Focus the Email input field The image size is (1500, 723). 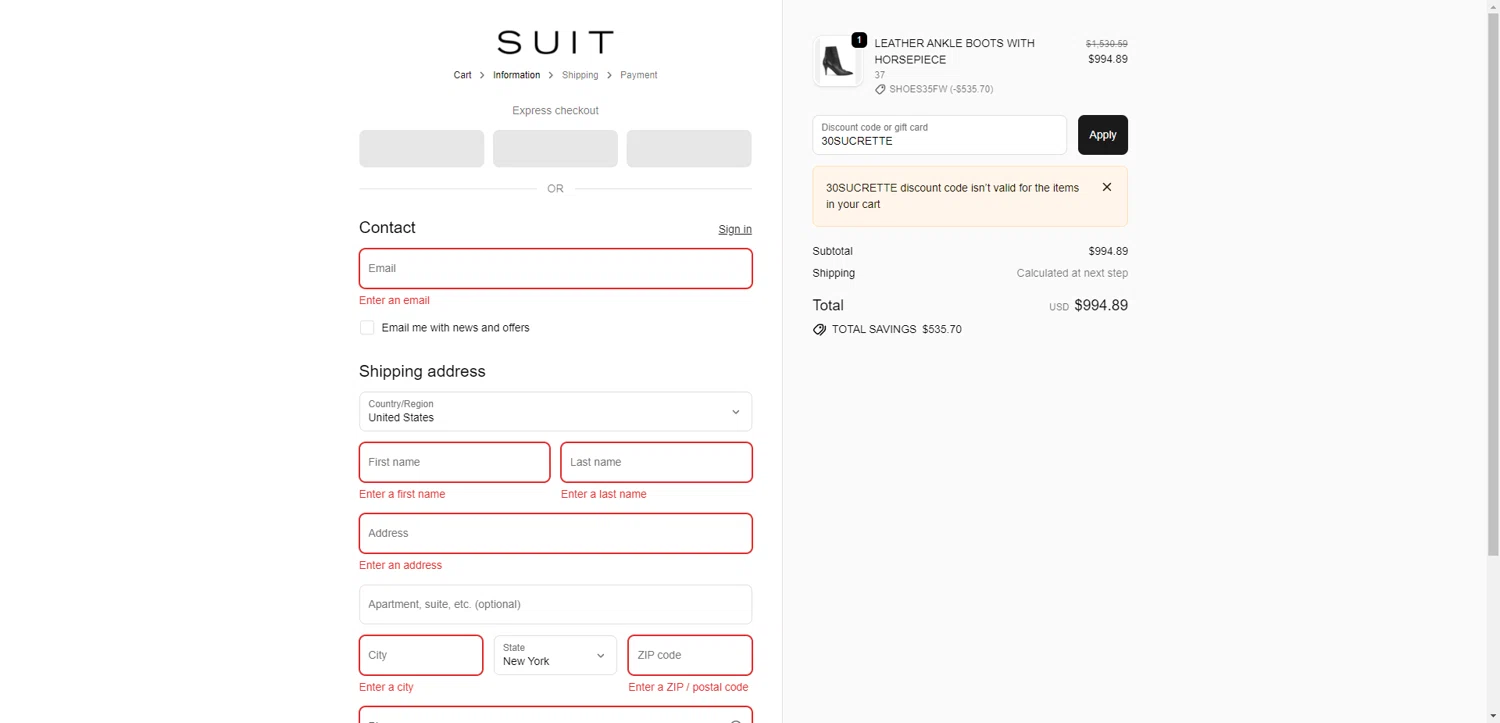click(x=555, y=268)
